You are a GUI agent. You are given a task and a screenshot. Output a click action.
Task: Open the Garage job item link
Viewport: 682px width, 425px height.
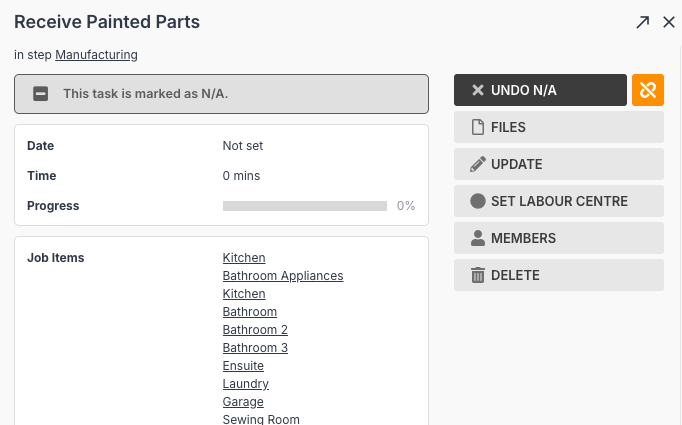(x=243, y=402)
